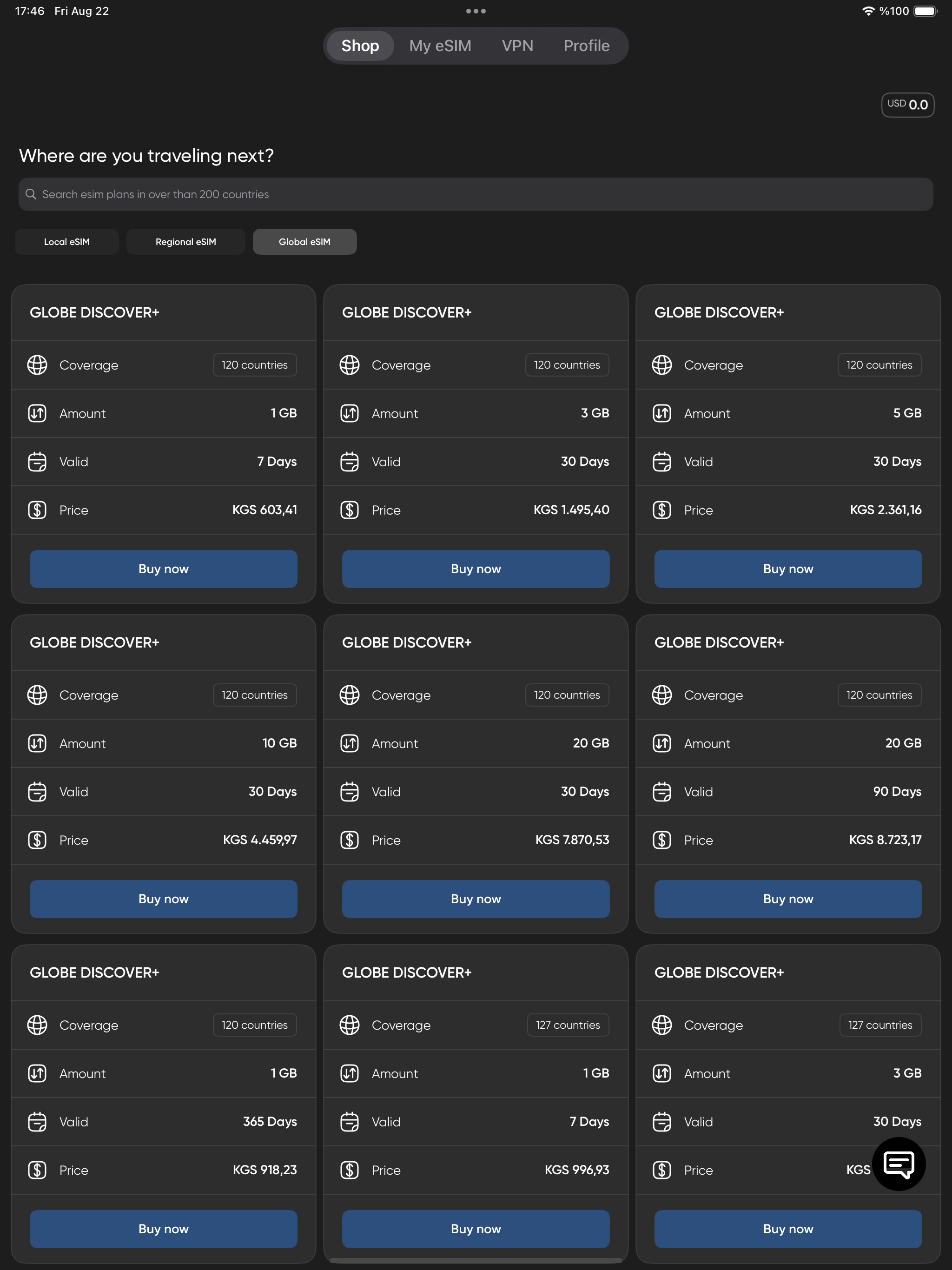Tap the 'Where are you traveling next?' heading
This screenshot has height=1270, width=952.
[146, 156]
